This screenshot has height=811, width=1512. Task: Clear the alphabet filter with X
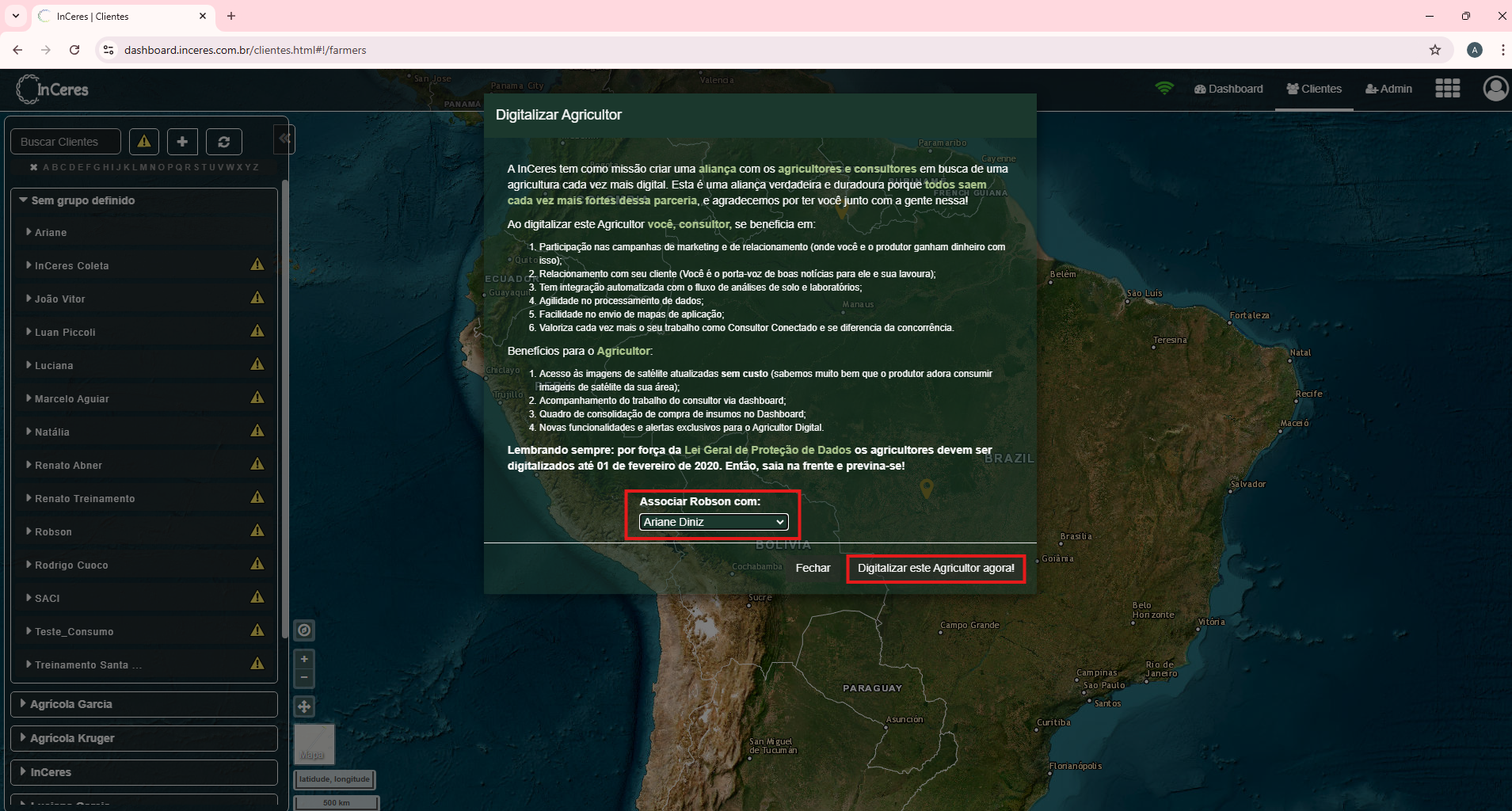(33, 167)
